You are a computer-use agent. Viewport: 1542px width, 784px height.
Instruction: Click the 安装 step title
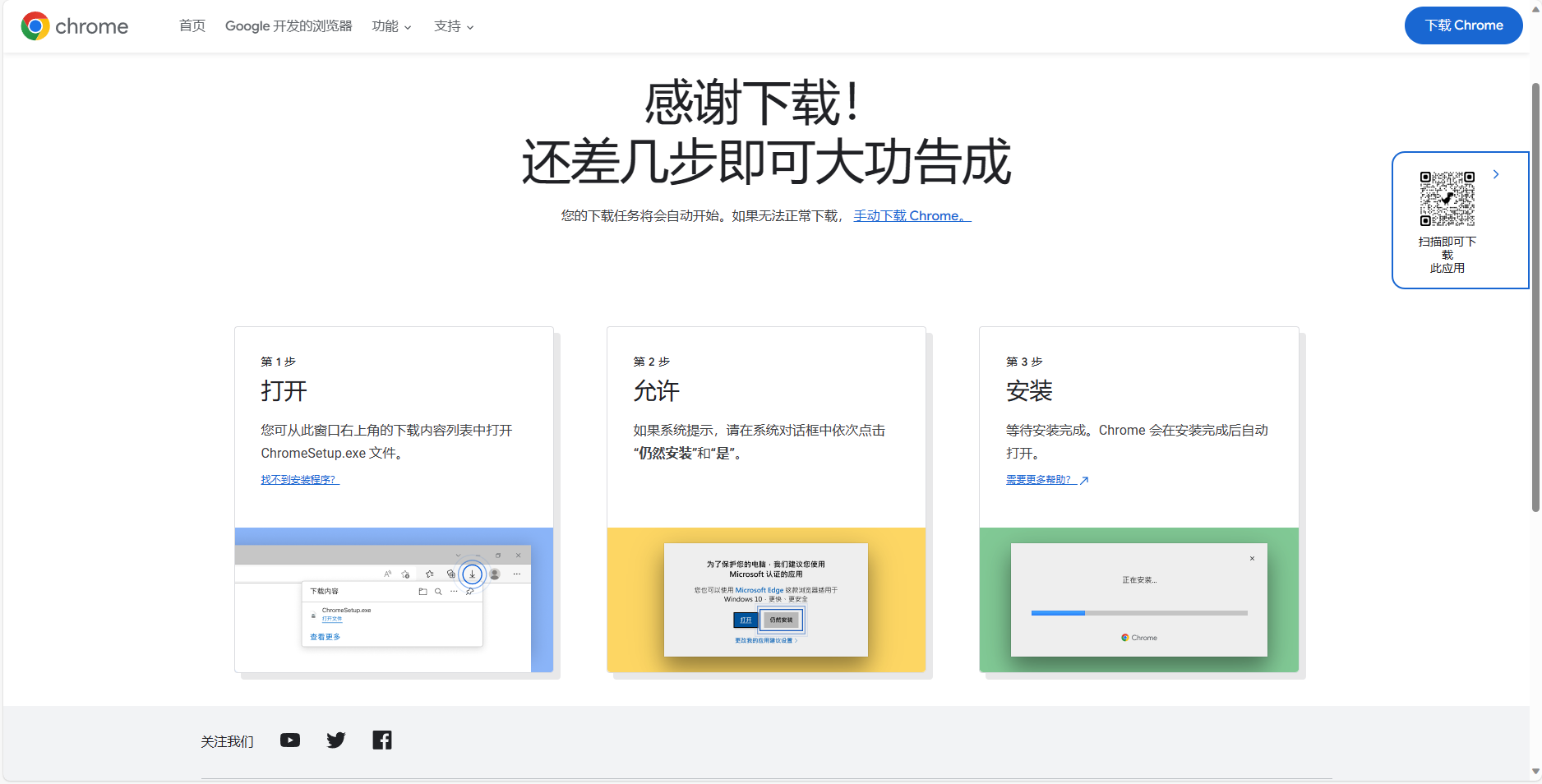1029,391
